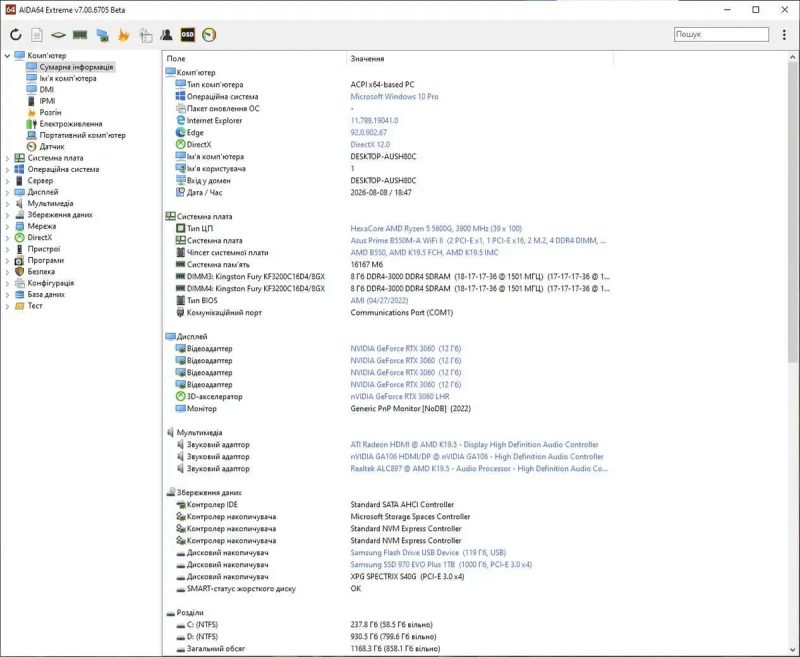Open the sensor gauge toolbar icon
This screenshot has height=657, width=800.
209,35
